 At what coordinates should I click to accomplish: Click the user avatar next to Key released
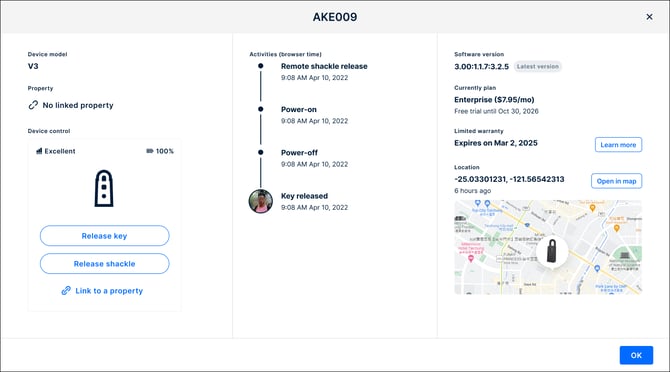[261, 201]
